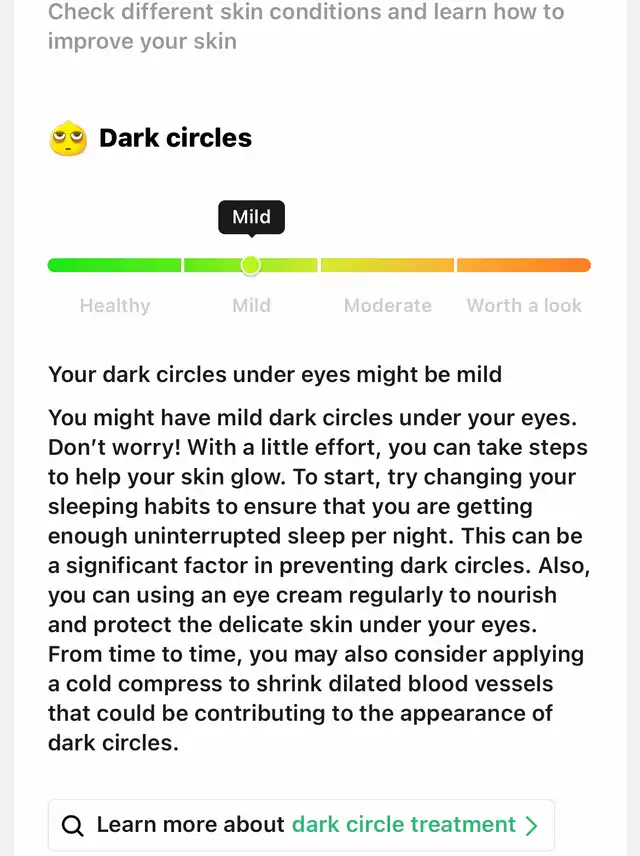Click the magnifier icon beside Learn more
Viewport: 640px width, 856px height.
[73, 825]
